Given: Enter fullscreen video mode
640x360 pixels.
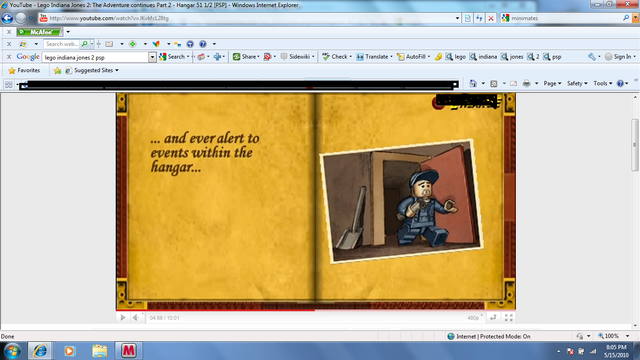Looking at the screenshot, I should coord(509,318).
